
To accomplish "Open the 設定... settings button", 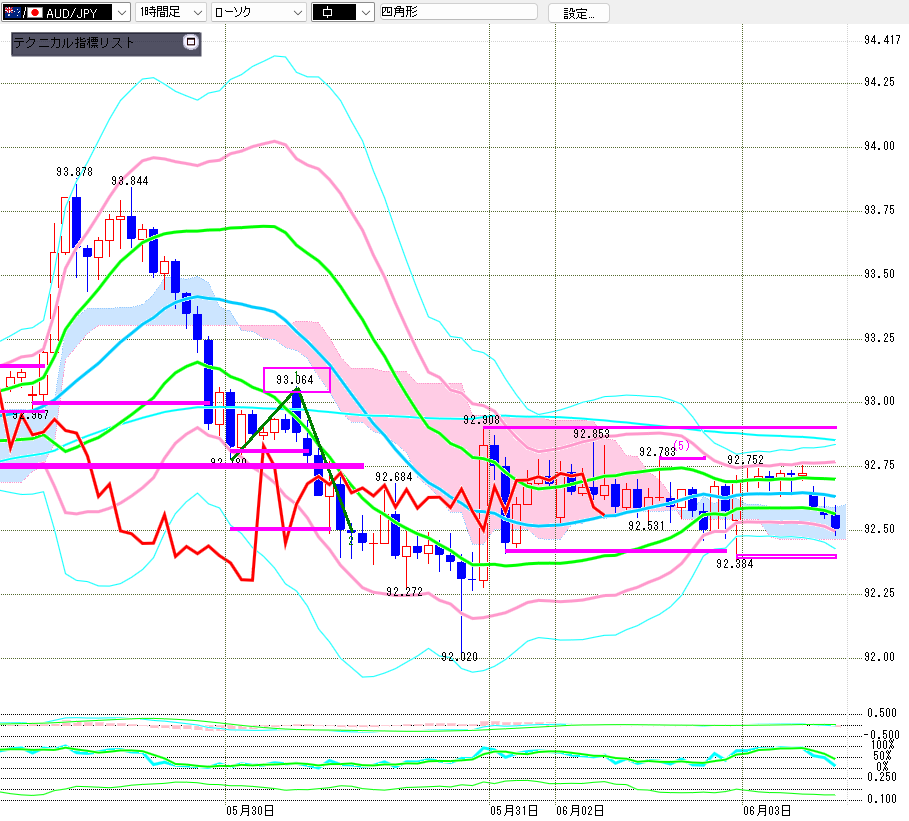I will point(579,13).
